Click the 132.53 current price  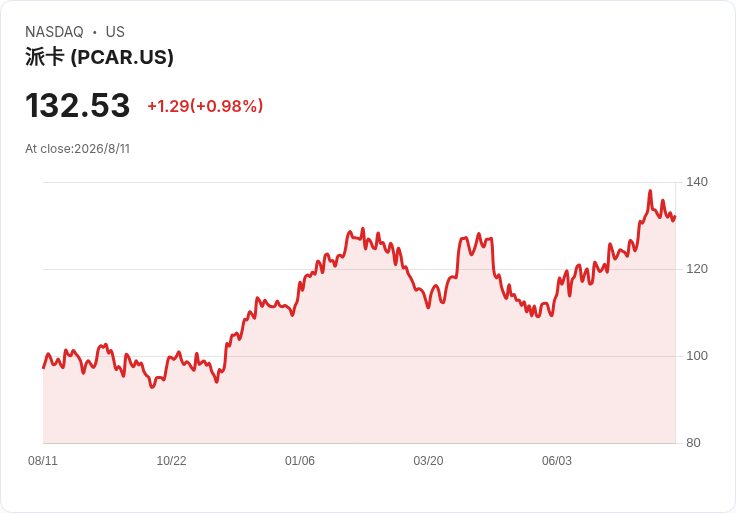[x=77, y=105]
